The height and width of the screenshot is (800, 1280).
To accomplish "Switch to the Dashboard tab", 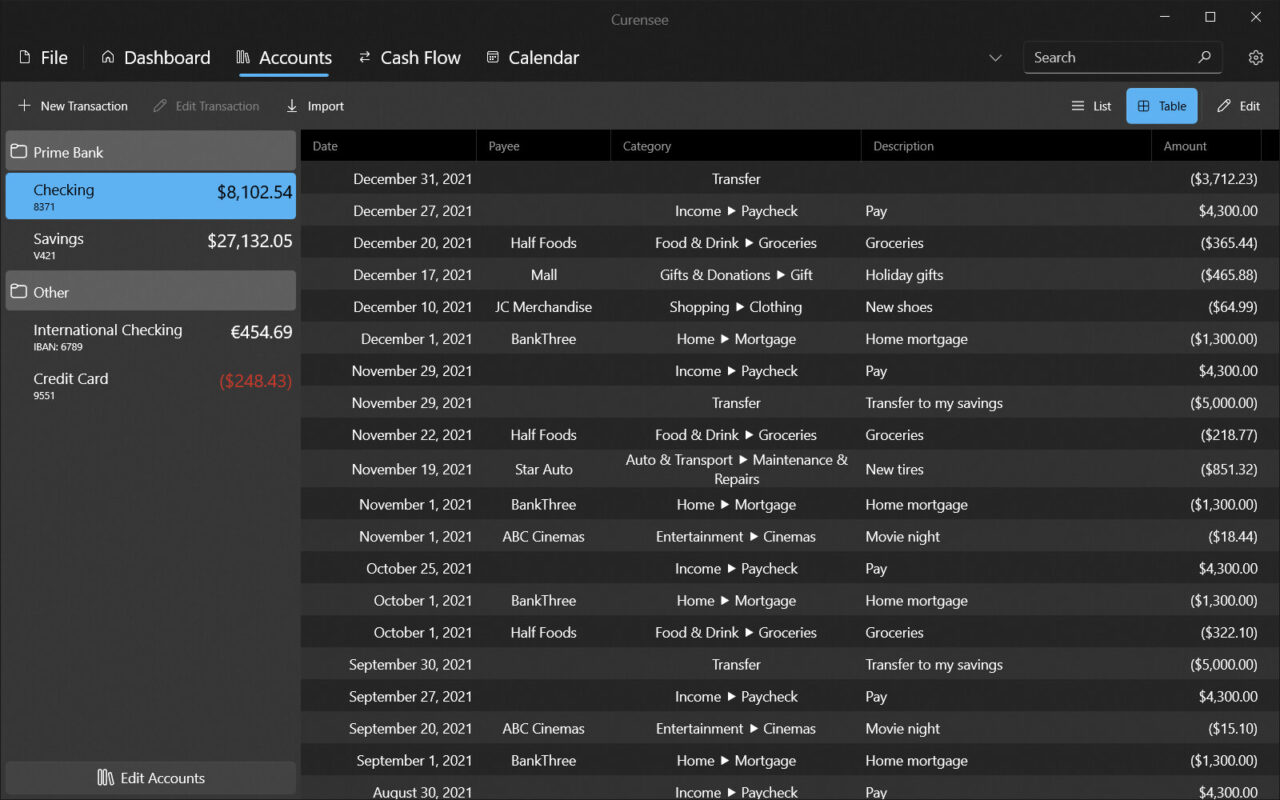I will 156,58.
